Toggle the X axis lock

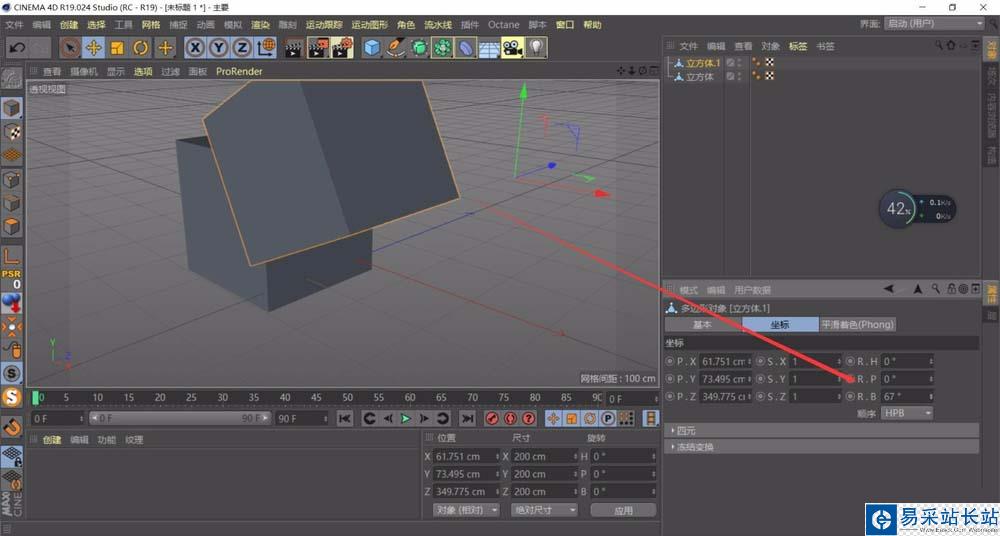coord(195,47)
